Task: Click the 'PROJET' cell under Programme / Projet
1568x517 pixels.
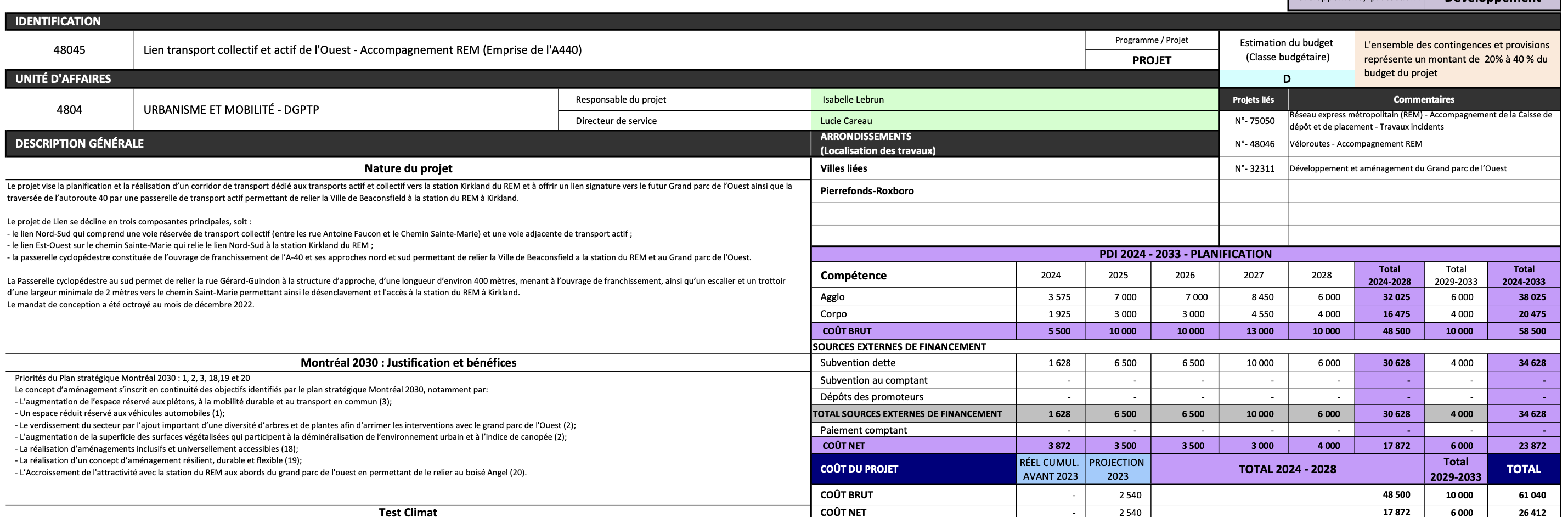Action: 1151,60
